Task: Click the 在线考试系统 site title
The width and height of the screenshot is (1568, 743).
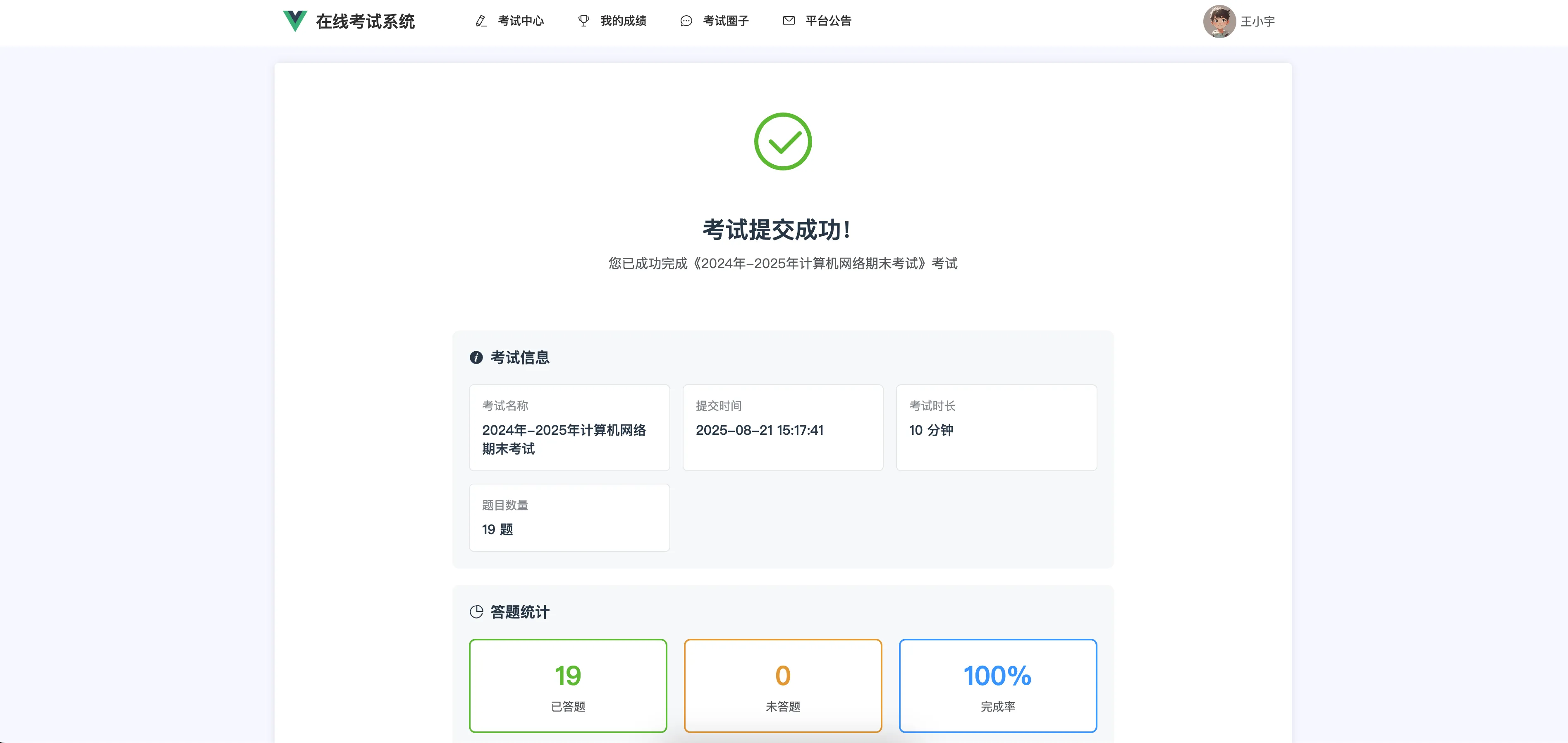Action: coord(365,22)
